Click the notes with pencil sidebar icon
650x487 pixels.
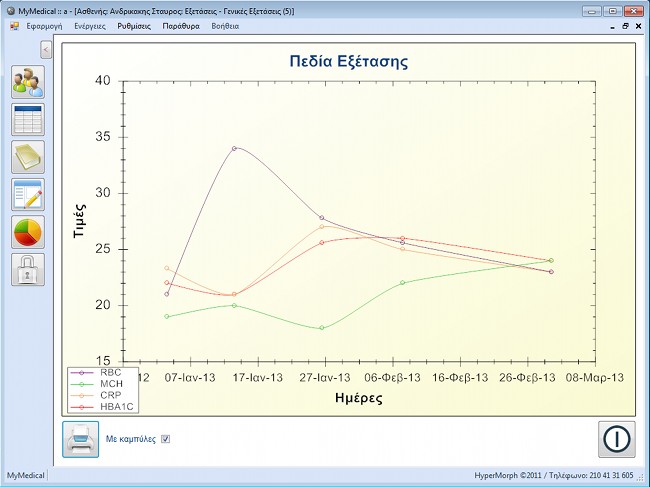coord(28,194)
